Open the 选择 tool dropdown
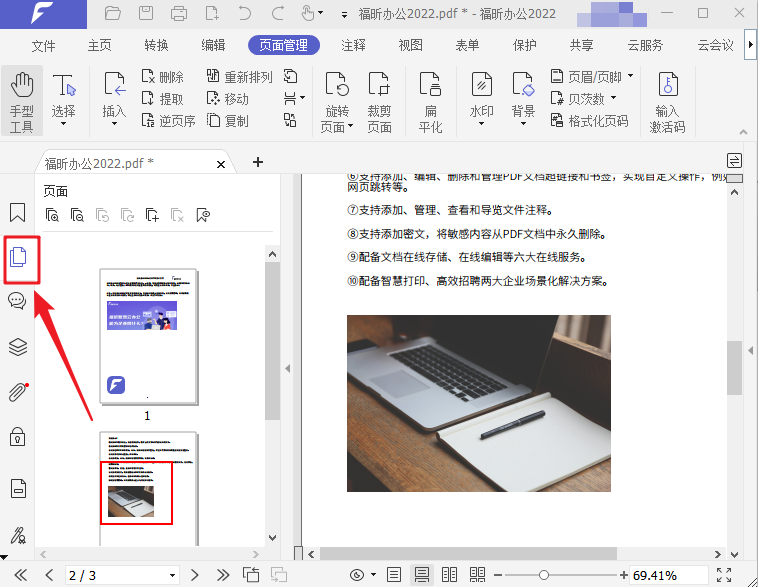The image size is (758, 587). tap(63, 124)
